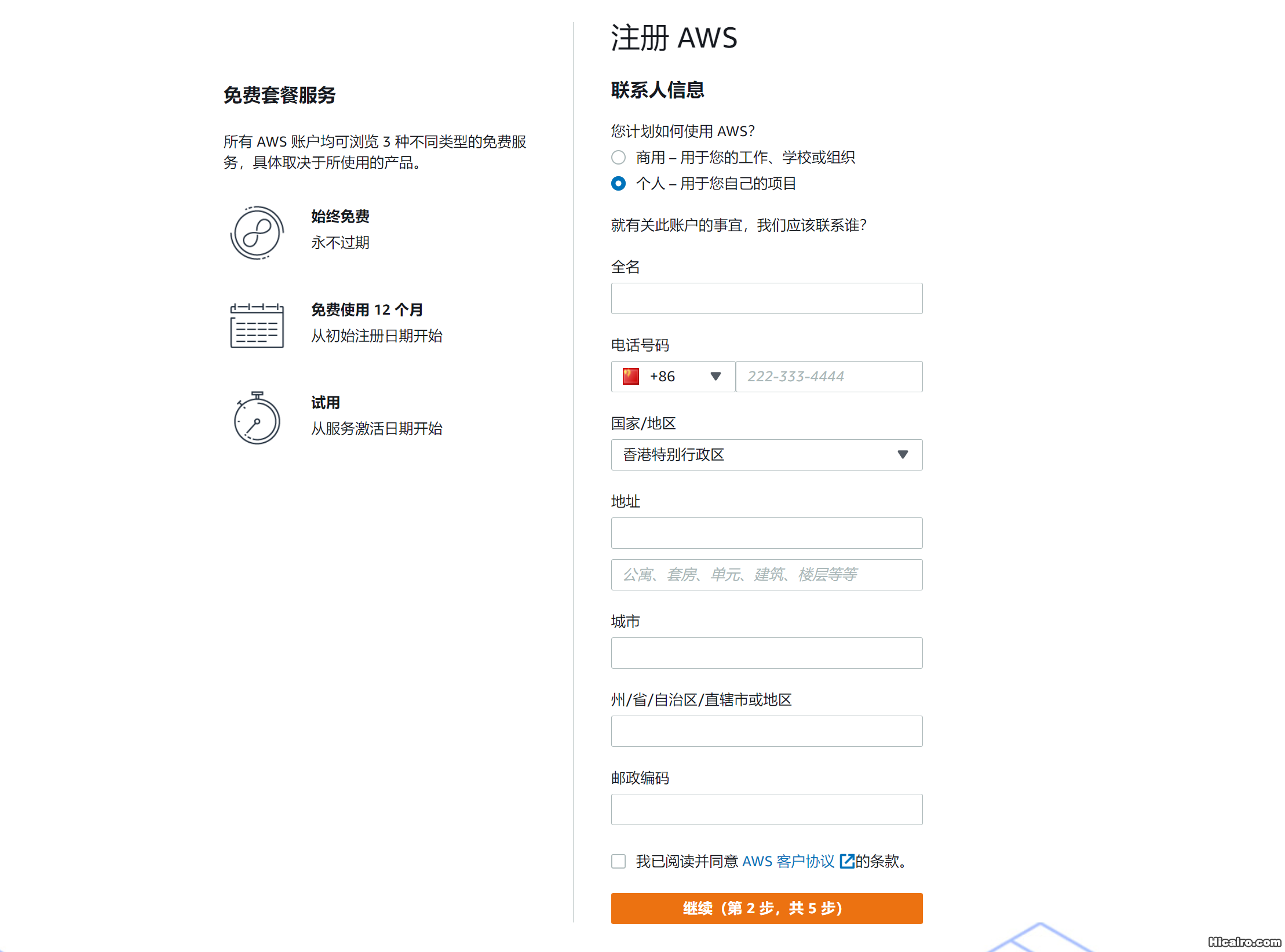
Task: Click the China flag in the phone code selector
Action: [631, 376]
